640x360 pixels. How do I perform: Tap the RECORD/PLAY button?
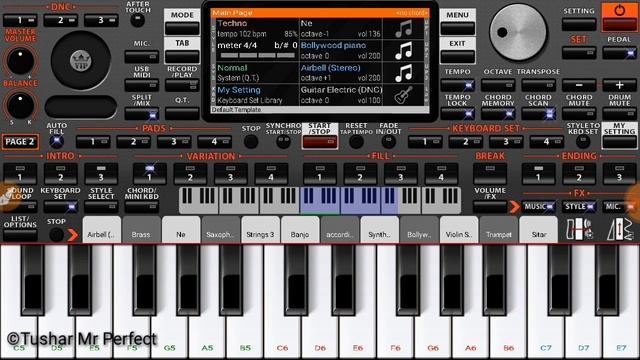pyautogui.click(x=182, y=85)
